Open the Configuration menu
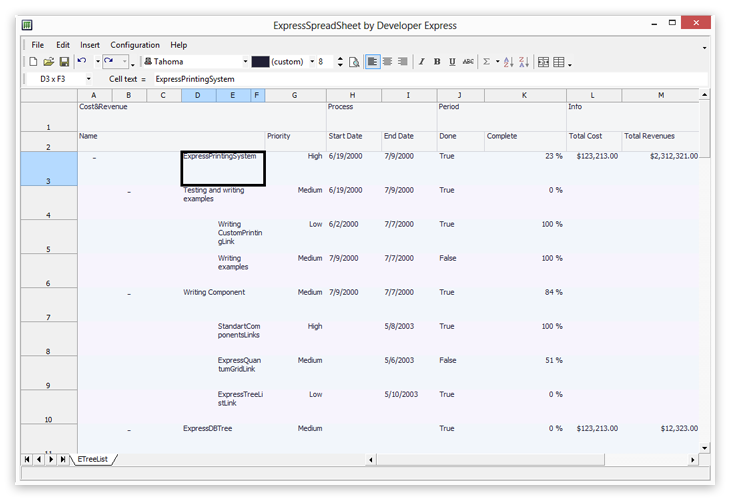Viewport: 730px width, 500px height. 135,45
